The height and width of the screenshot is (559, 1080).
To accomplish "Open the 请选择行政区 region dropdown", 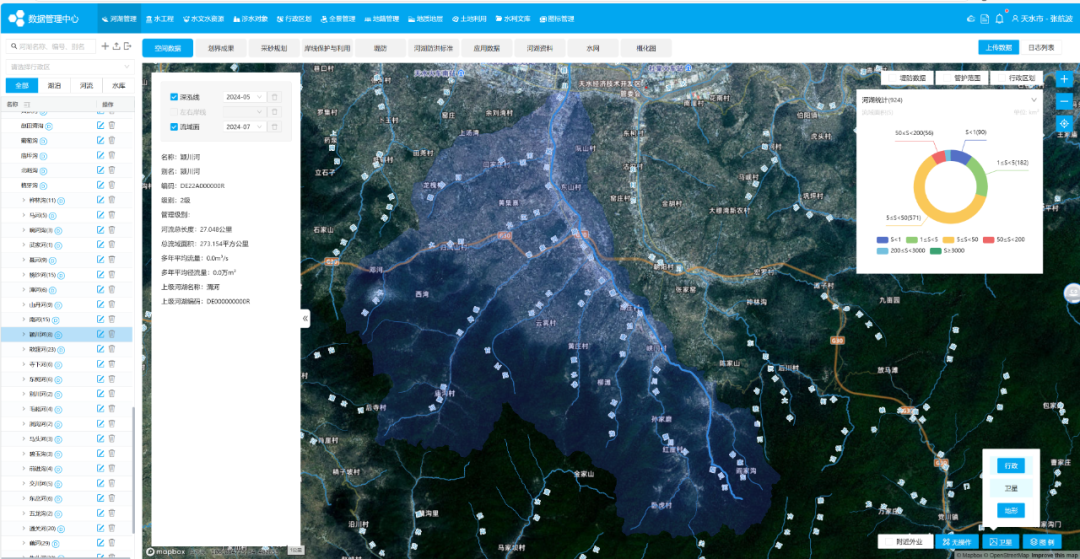I will (x=68, y=67).
